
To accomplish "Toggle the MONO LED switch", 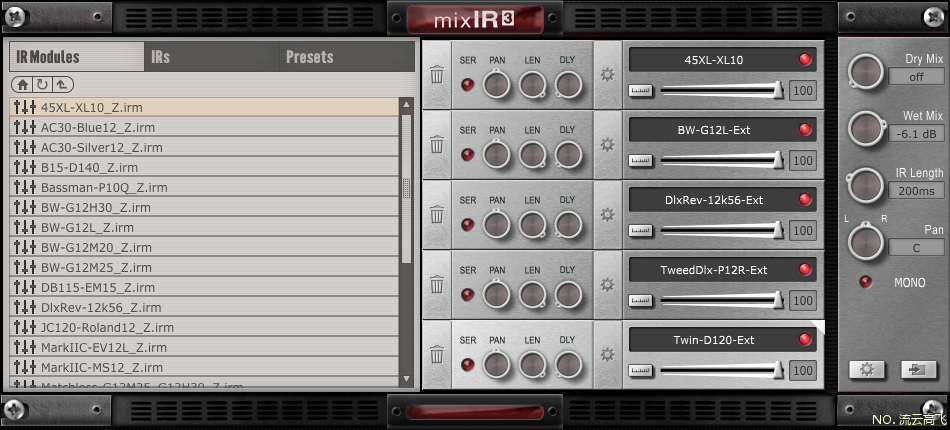I will (866, 282).
